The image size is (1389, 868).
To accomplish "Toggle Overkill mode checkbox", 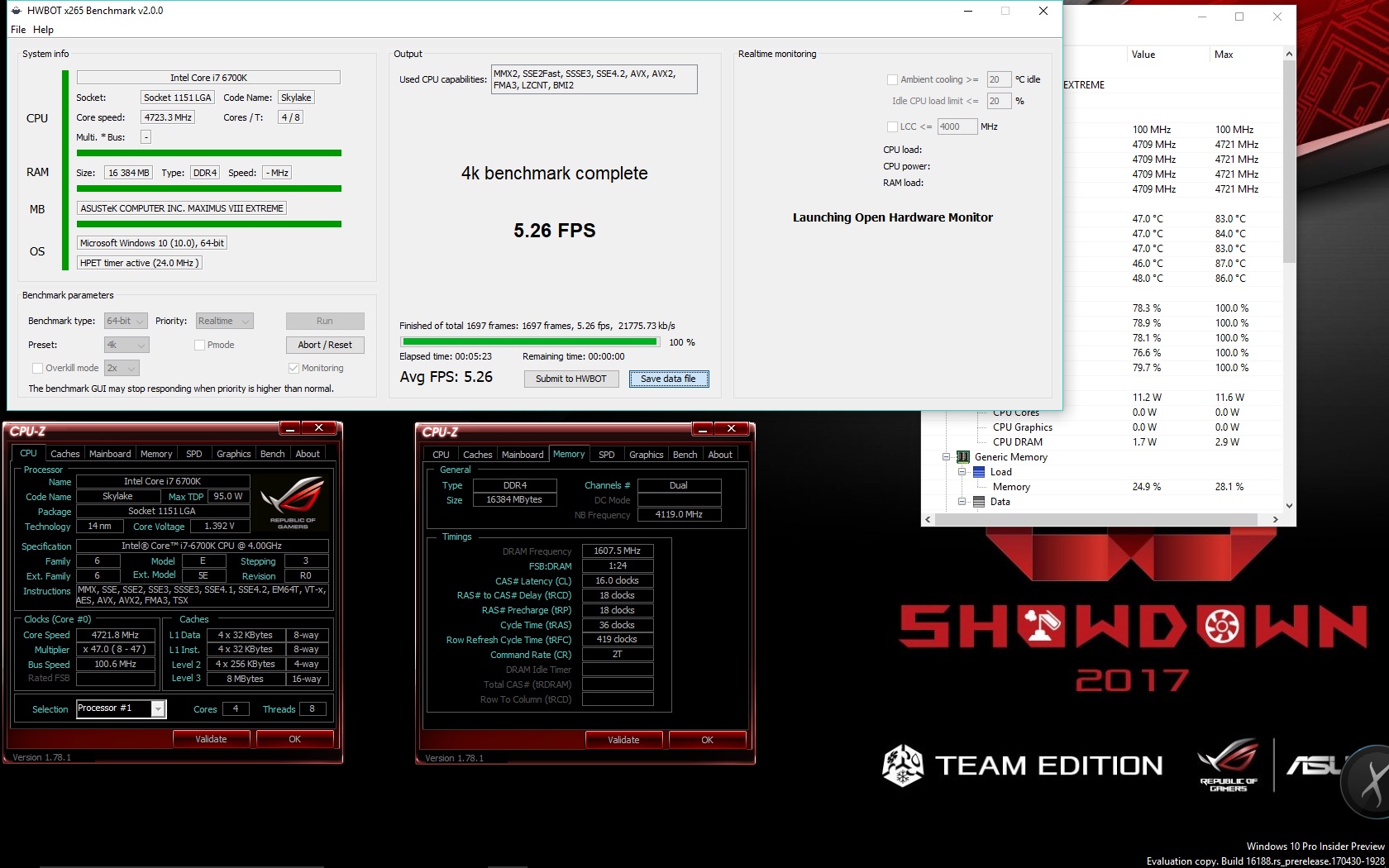I will (x=37, y=368).
